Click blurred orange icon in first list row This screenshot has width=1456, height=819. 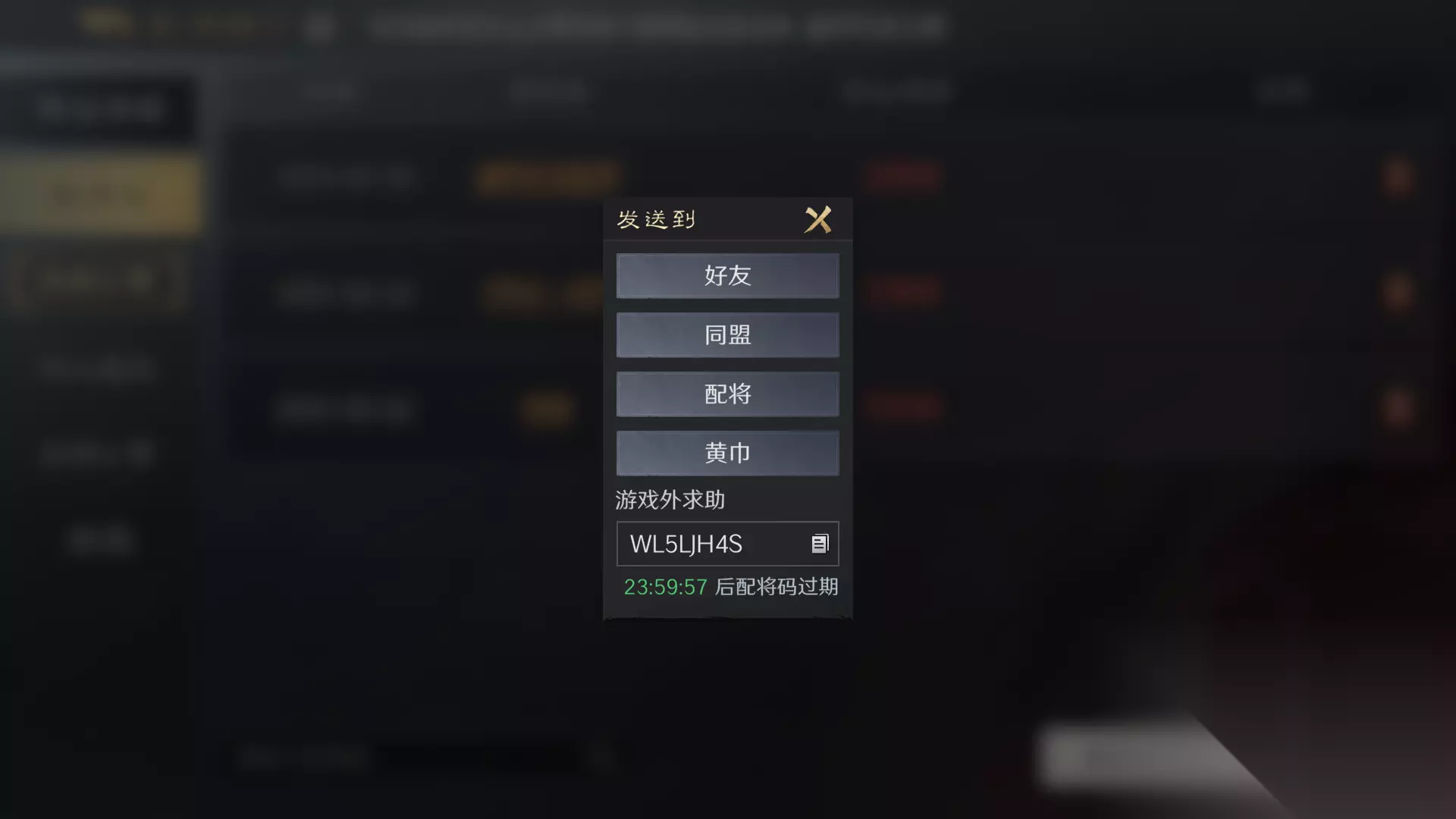[x=1398, y=177]
